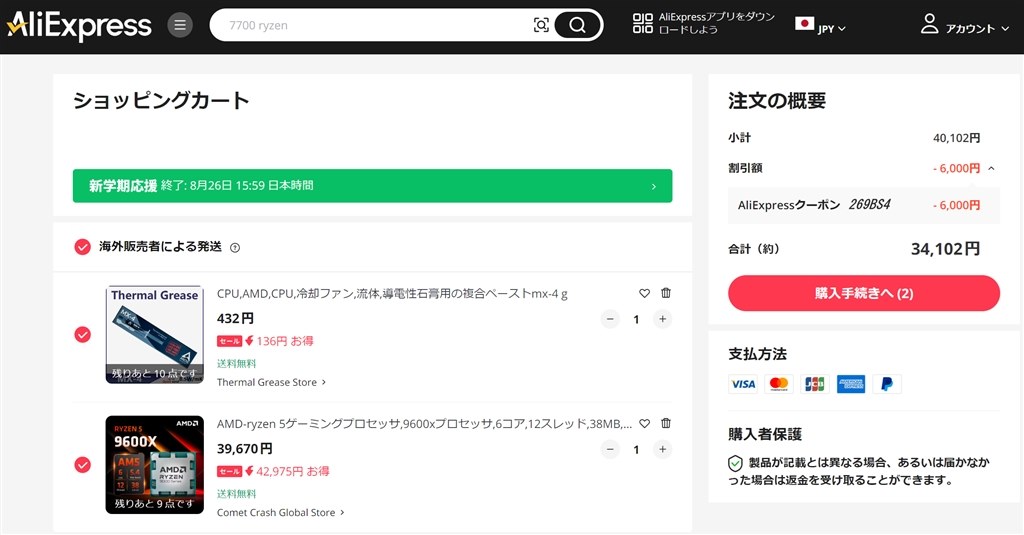Viewport: 1024px width, 535px height.
Task: Click the Thermal Grease quantity value 1
Action: click(x=636, y=319)
